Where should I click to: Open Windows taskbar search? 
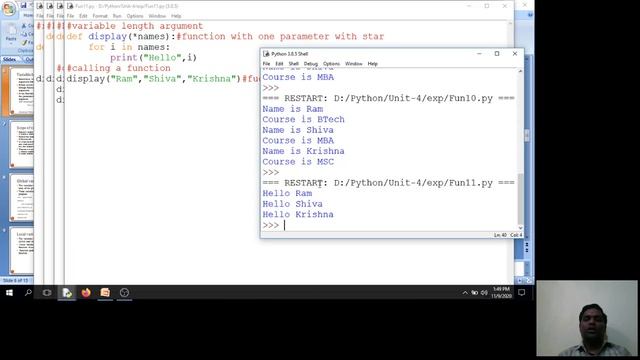pos(28,293)
